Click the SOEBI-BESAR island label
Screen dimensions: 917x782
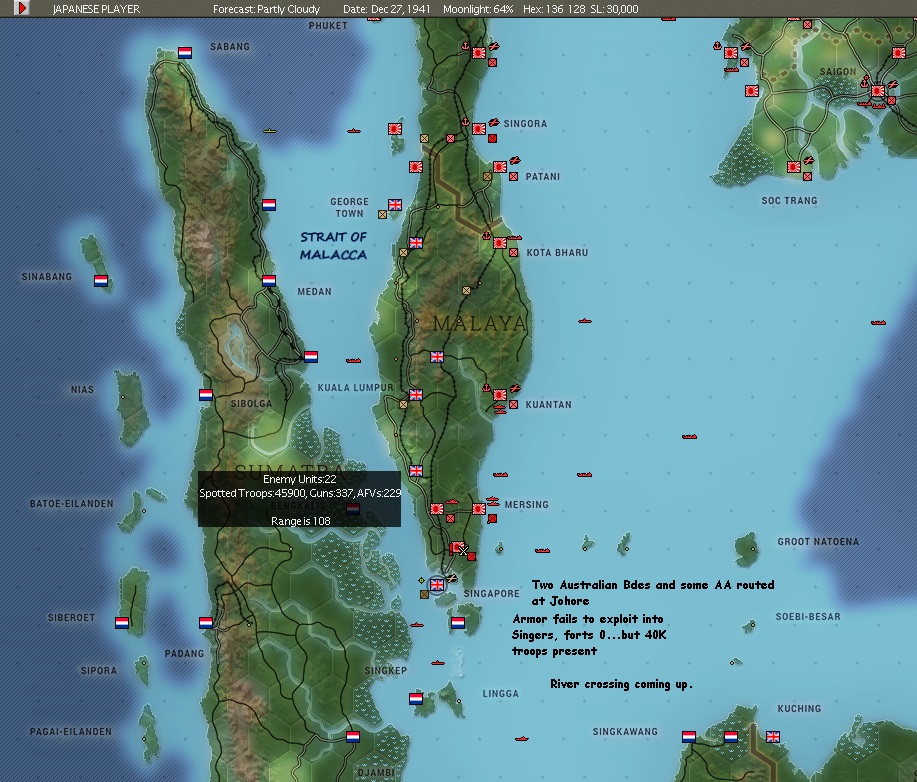[808, 616]
